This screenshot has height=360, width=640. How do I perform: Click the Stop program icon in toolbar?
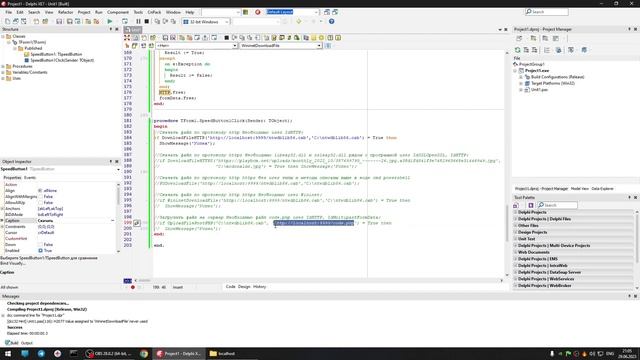[x=147, y=21]
